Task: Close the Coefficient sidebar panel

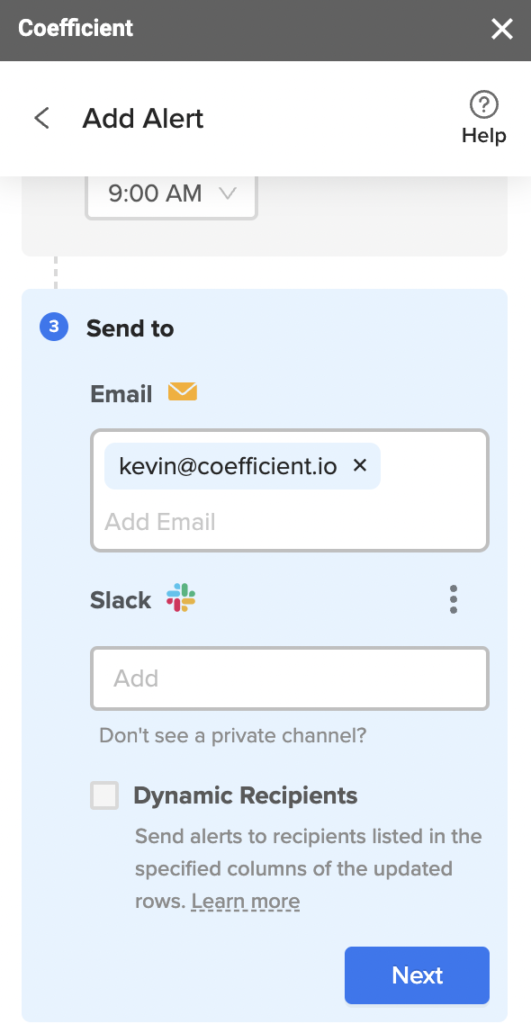Action: pyautogui.click(x=502, y=29)
